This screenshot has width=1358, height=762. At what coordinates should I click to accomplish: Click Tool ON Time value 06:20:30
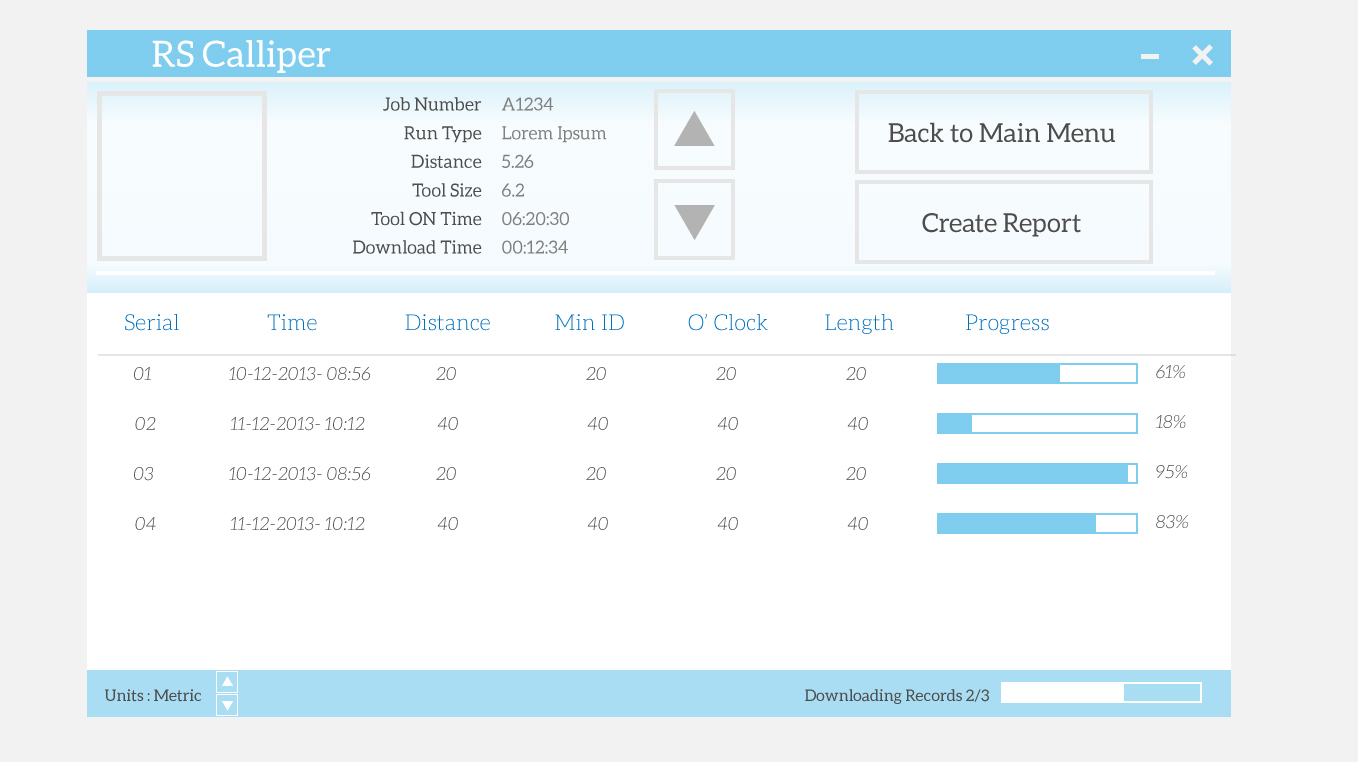535,218
